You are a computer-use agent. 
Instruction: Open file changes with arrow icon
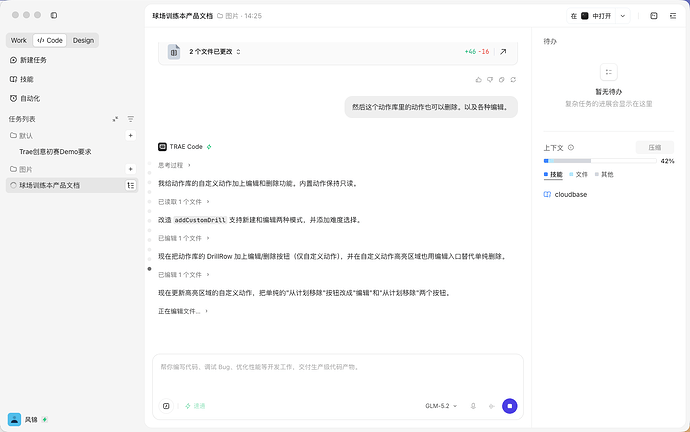point(503,52)
